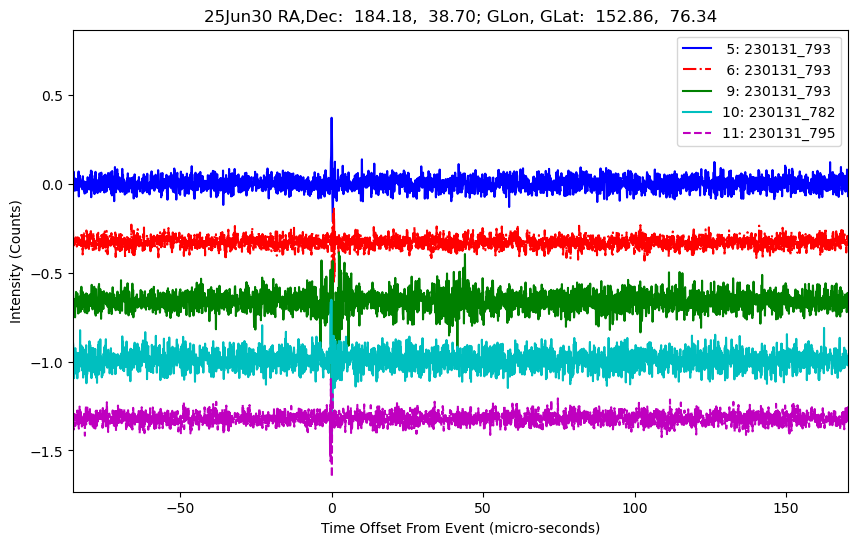Click the x-axis tick label −50
The image size is (858, 545).
coord(181,508)
